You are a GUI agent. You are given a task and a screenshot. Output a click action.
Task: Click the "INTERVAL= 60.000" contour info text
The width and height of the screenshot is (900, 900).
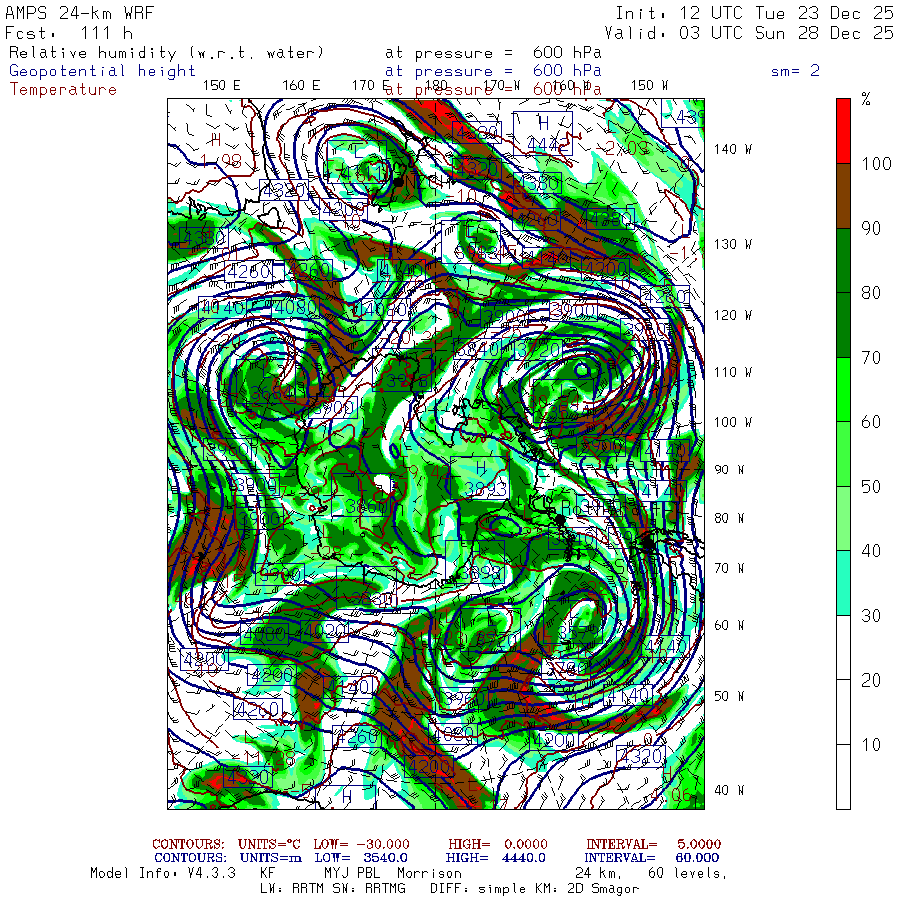653,858
